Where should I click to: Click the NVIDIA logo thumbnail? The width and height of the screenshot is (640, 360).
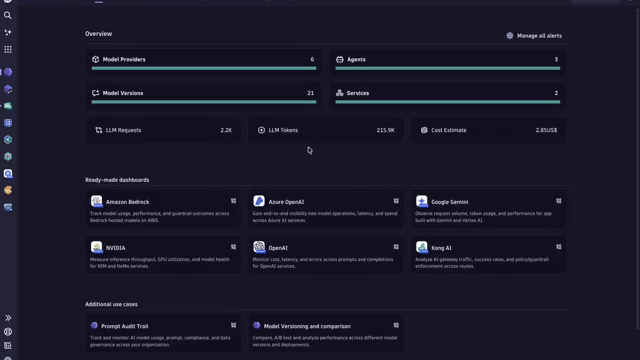[x=97, y=247]
